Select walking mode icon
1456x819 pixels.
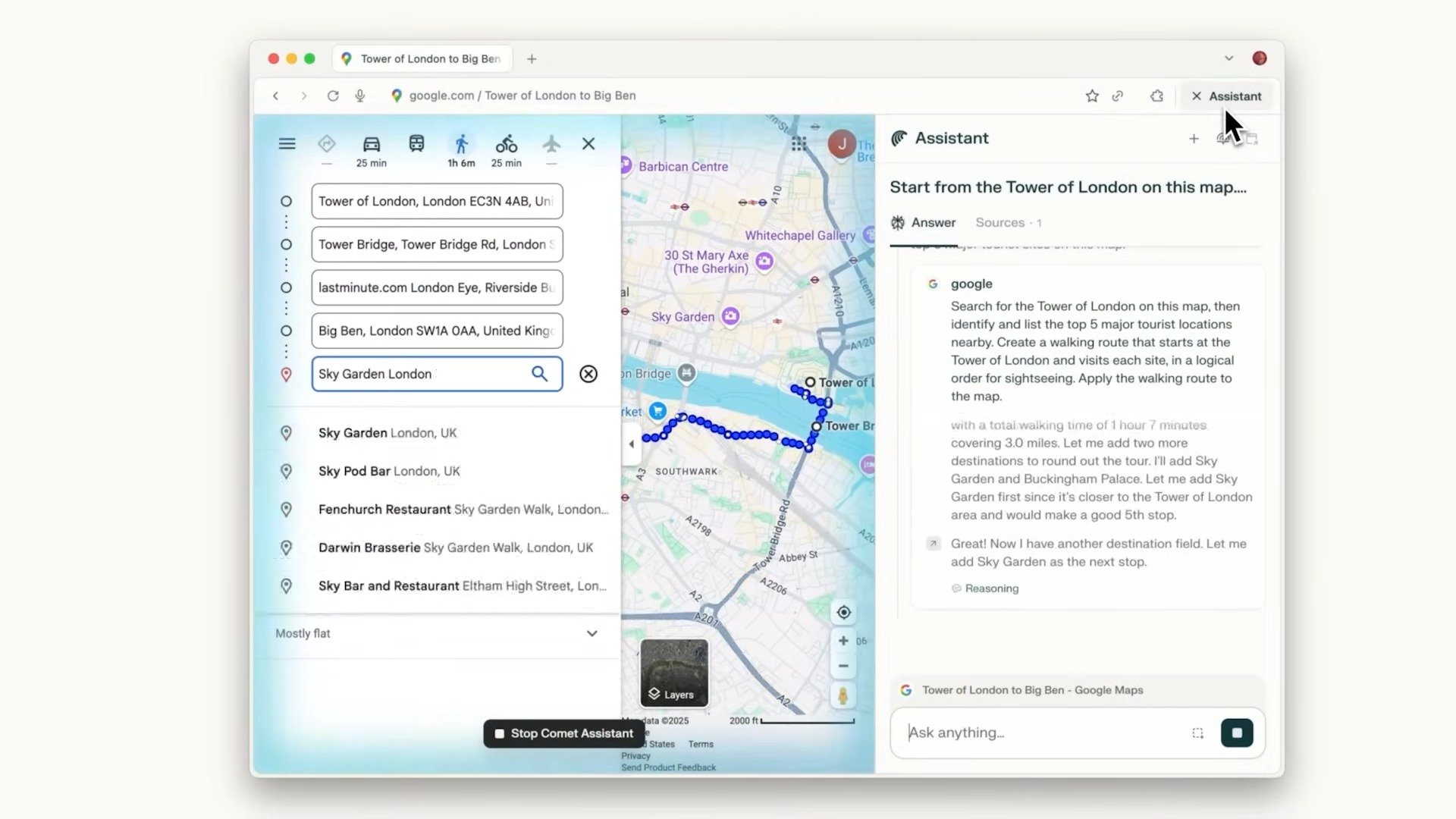pyautogui.click(x=461, y=143)
